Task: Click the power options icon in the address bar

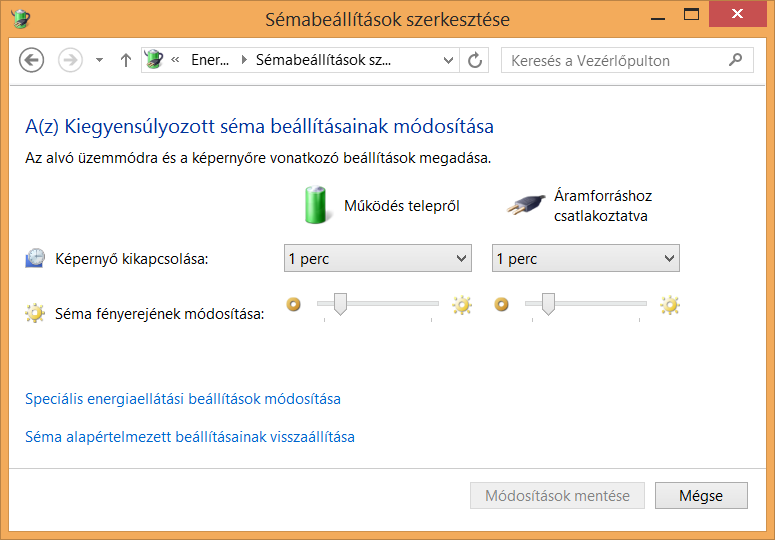Action: [154, 60]
